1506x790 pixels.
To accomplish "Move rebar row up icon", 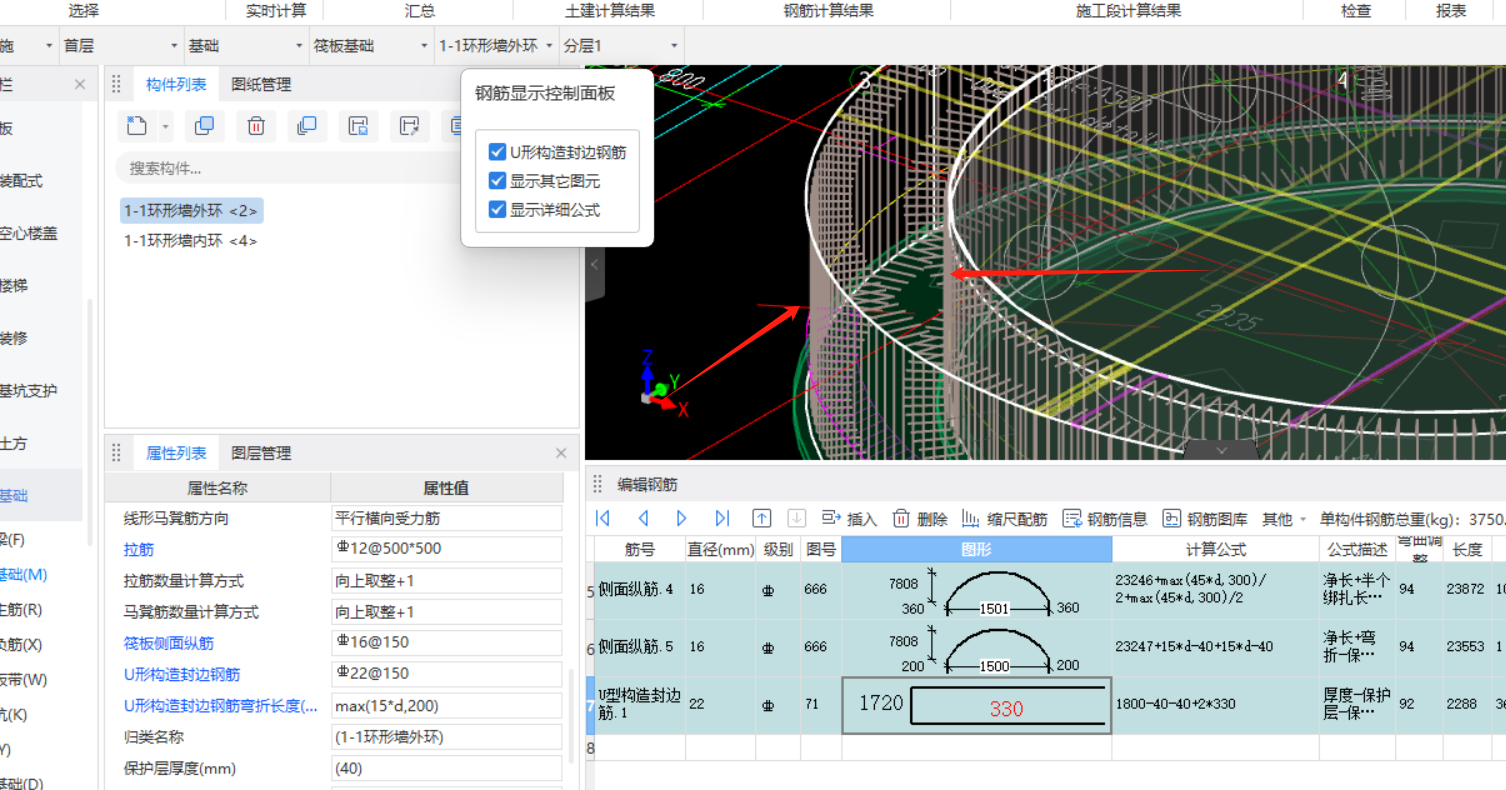I will point(762,518).
